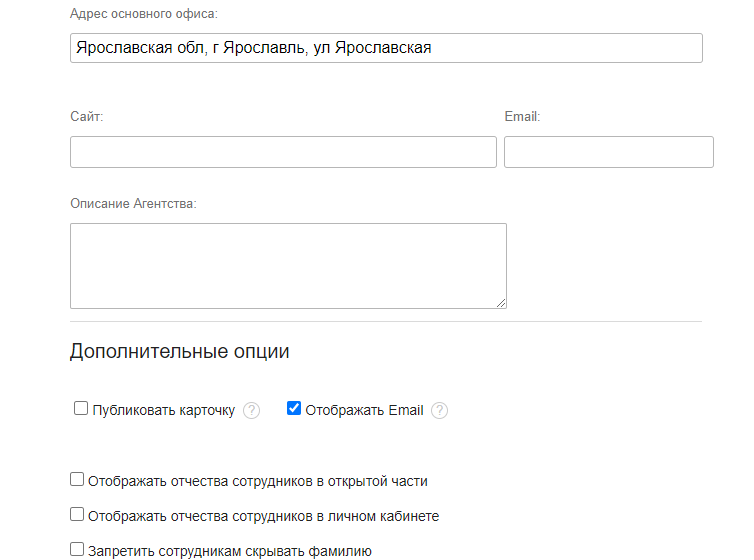Click label Отображать отчества сотрудников в личном кабинете
Screen dimensions: 754x560
pyautogui.click(x=263, y=516)
